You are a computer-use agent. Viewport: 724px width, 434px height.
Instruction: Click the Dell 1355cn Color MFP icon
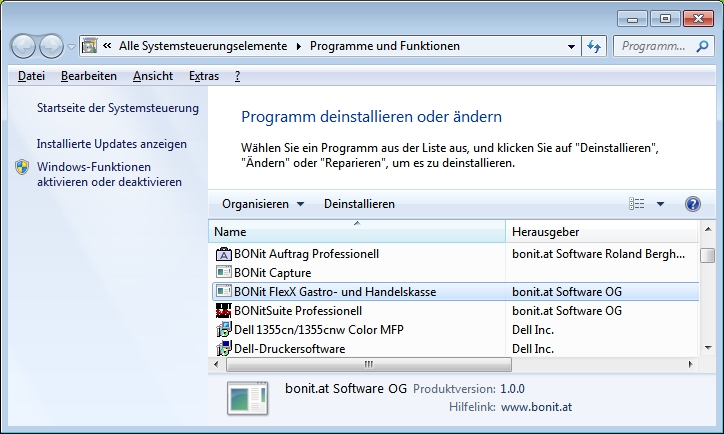[223, 330]
